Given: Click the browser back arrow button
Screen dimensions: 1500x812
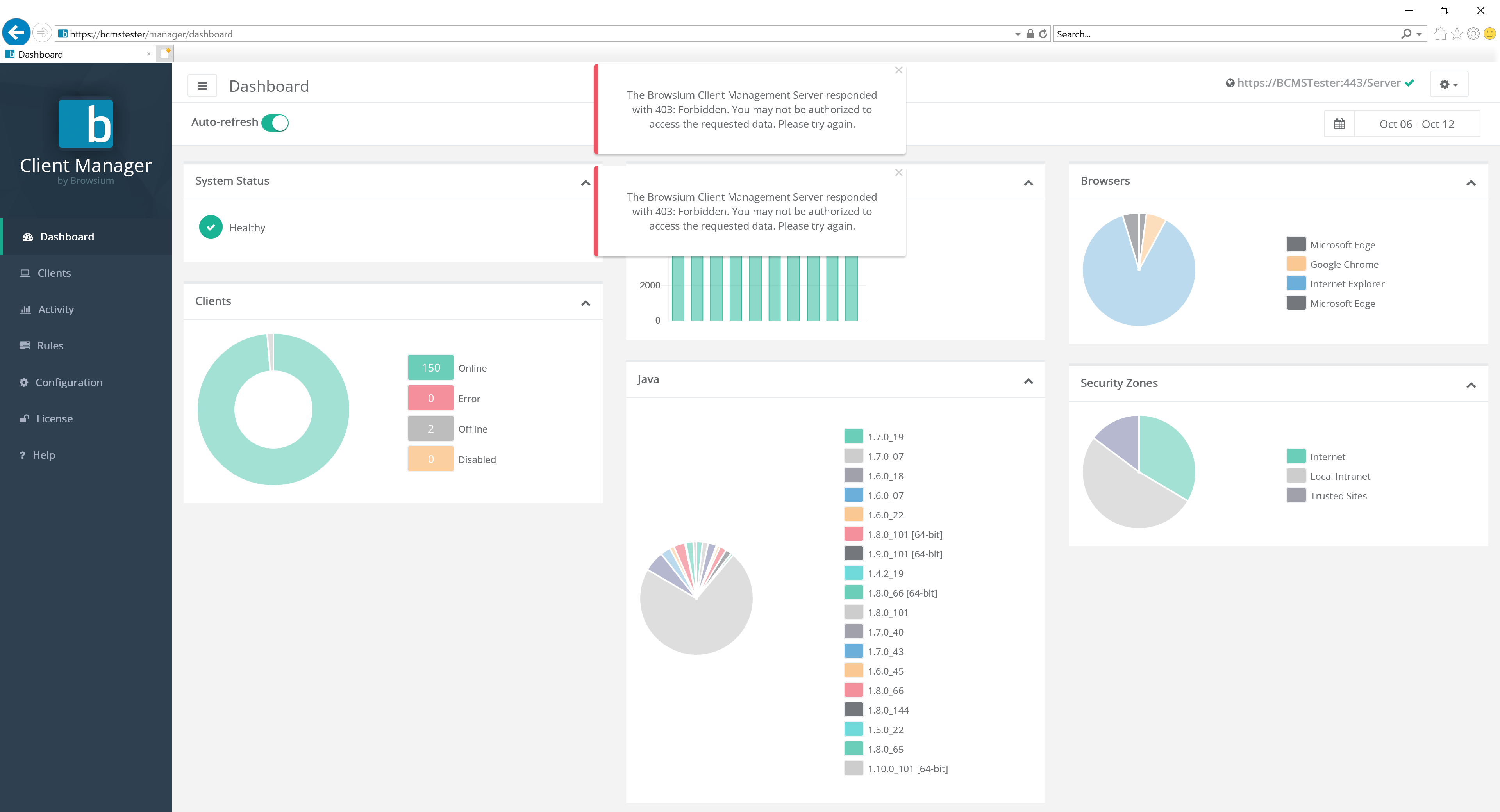Looking at the screenshot, I should [x=16, y=32].
